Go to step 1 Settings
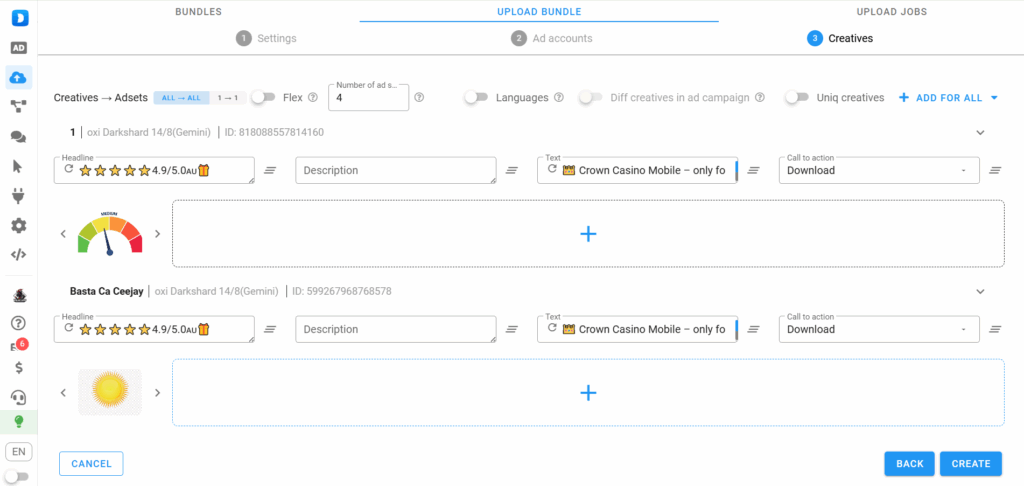The image size is (1024, 486). pos(266,39)
